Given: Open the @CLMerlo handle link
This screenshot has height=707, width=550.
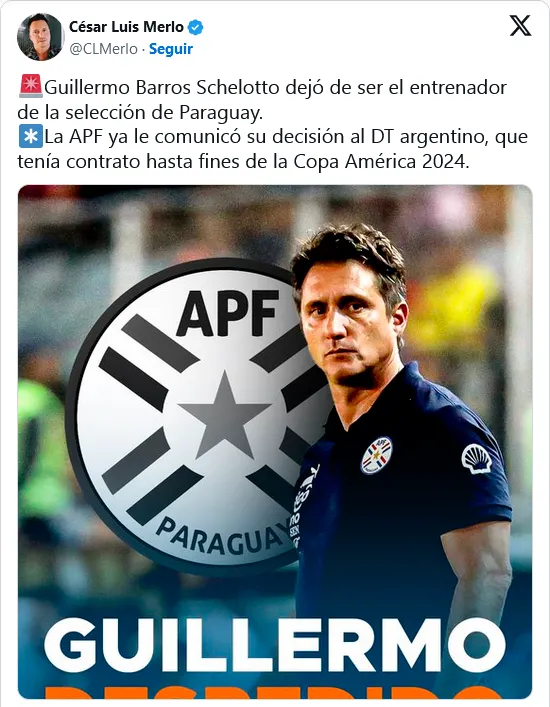Looking at the screenshot, I should pos(103,49).
